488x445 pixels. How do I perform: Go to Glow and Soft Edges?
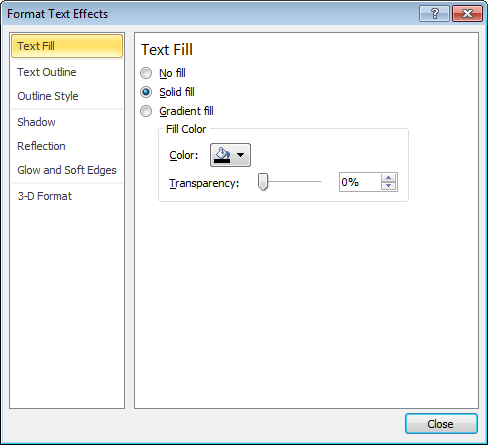click(67, 170)
